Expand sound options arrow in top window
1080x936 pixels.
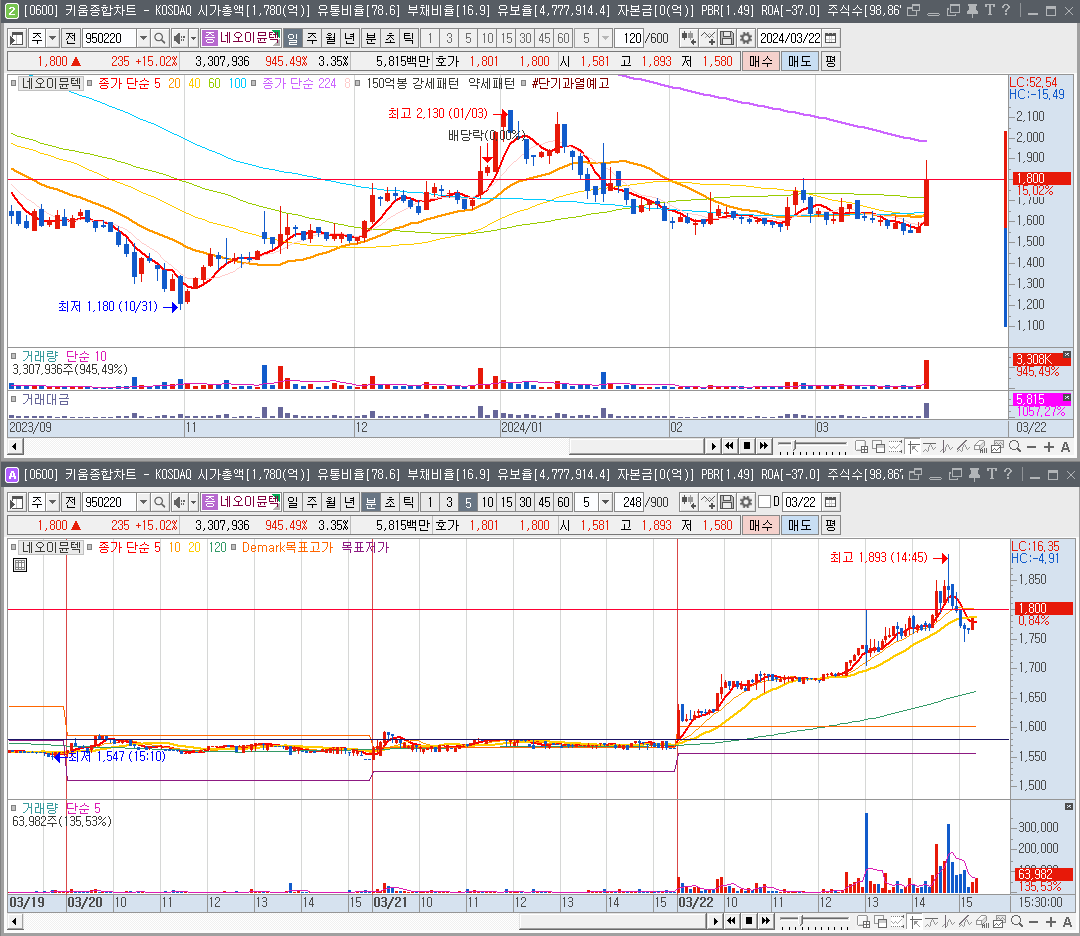tap(194, 39)
